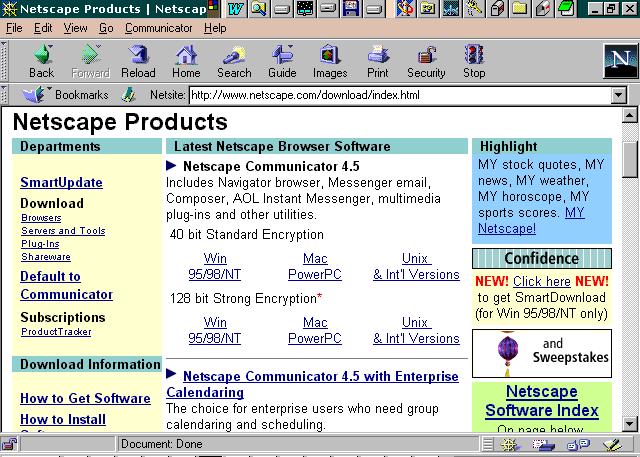Click the mailbox with red flag shortcut
The image size is (640, 457).
(x=542, y=9)
